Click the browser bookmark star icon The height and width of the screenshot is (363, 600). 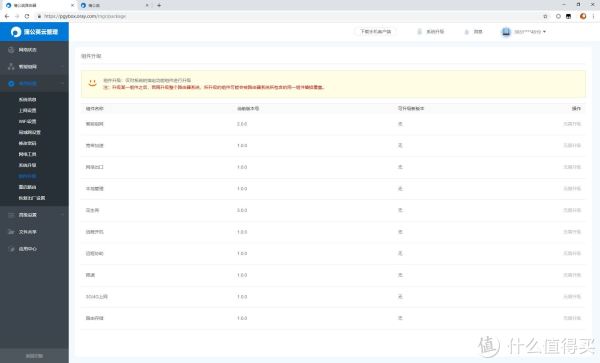(545, 16)
